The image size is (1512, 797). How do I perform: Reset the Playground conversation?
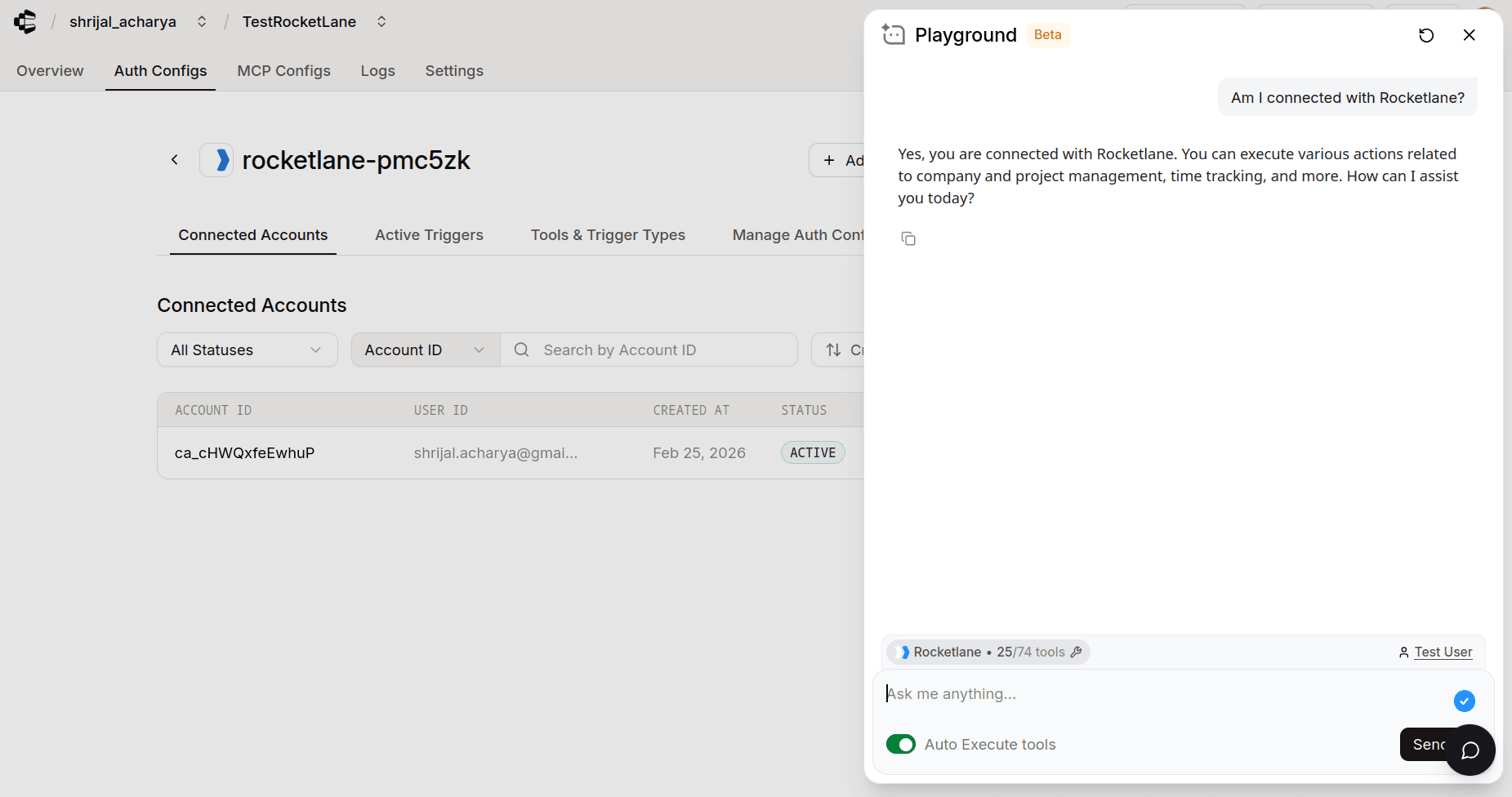click(1426, 35)
